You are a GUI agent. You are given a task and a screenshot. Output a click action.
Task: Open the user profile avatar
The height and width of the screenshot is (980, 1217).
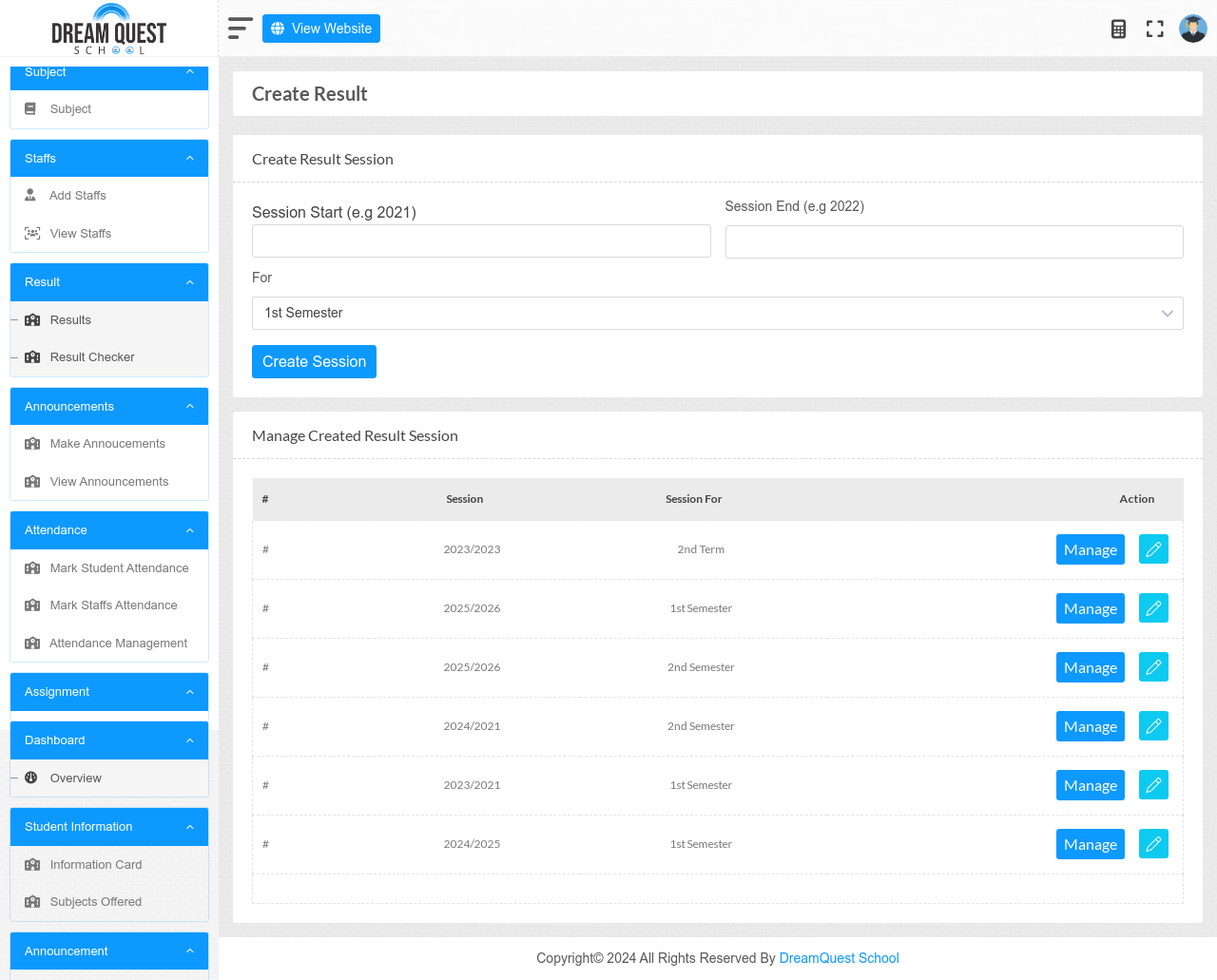[x=1193, y=29]
